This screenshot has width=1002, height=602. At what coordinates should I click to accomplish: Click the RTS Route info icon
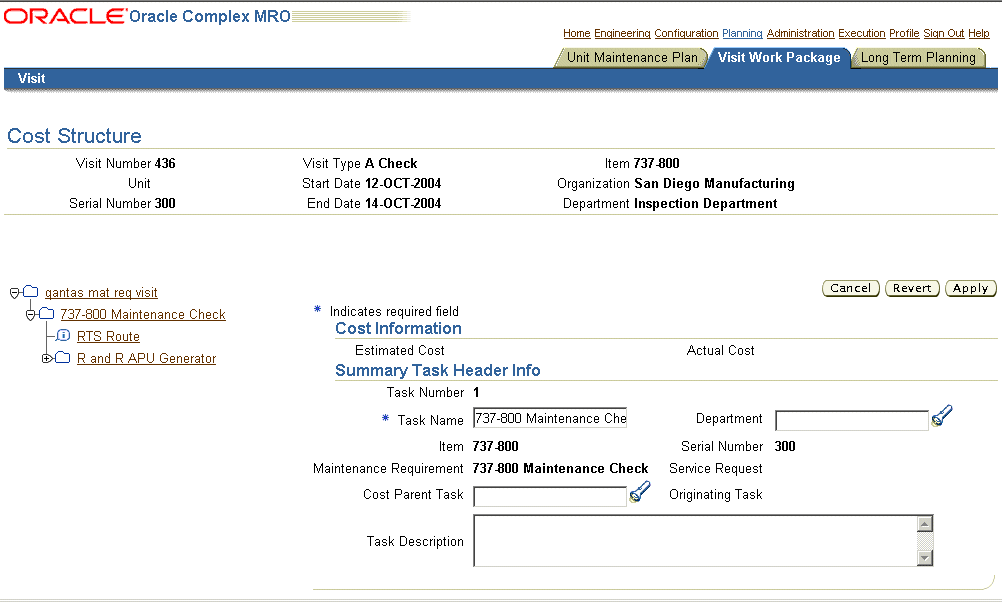point(63,336)
